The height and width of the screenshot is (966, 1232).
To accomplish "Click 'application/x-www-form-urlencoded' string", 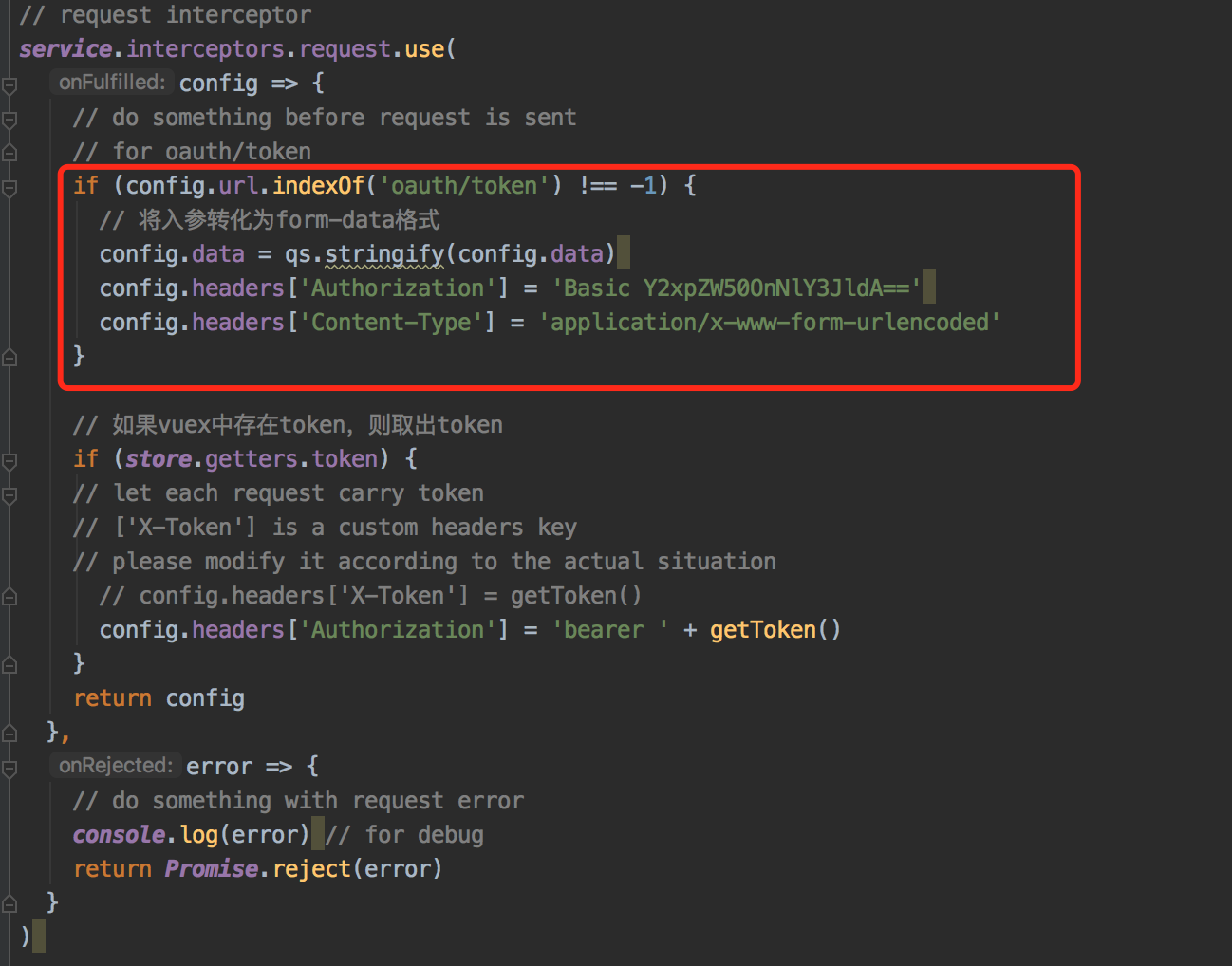I will pos(770,323).
